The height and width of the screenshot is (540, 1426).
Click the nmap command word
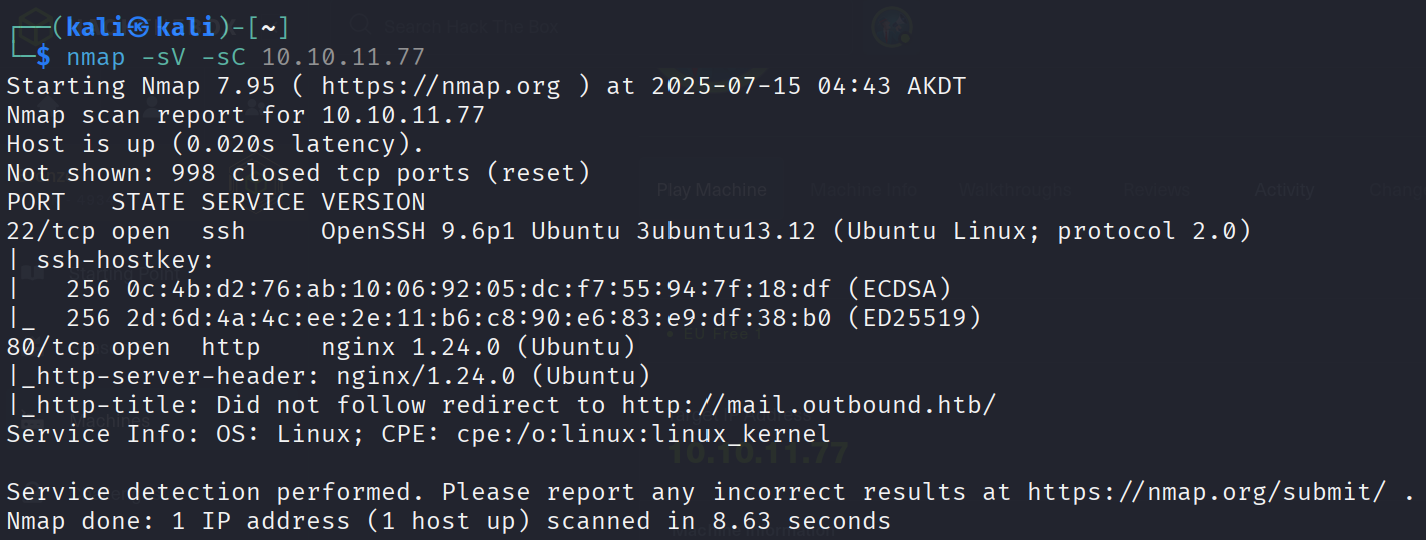96,57
